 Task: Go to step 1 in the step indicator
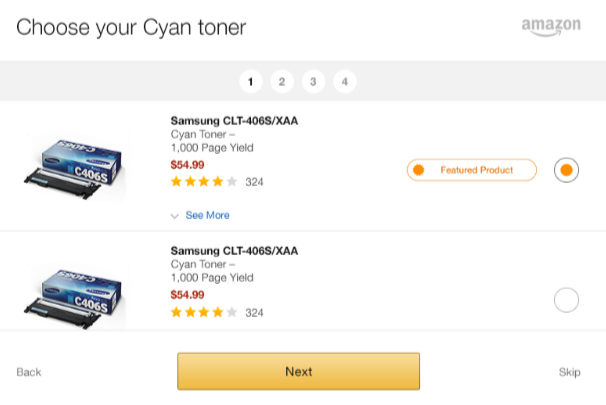tap(251, 82)
